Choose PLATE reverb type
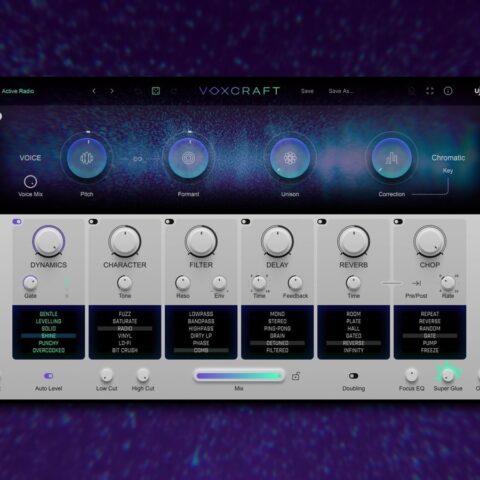This screenshot has width=480, height=480. click(353, 321)
